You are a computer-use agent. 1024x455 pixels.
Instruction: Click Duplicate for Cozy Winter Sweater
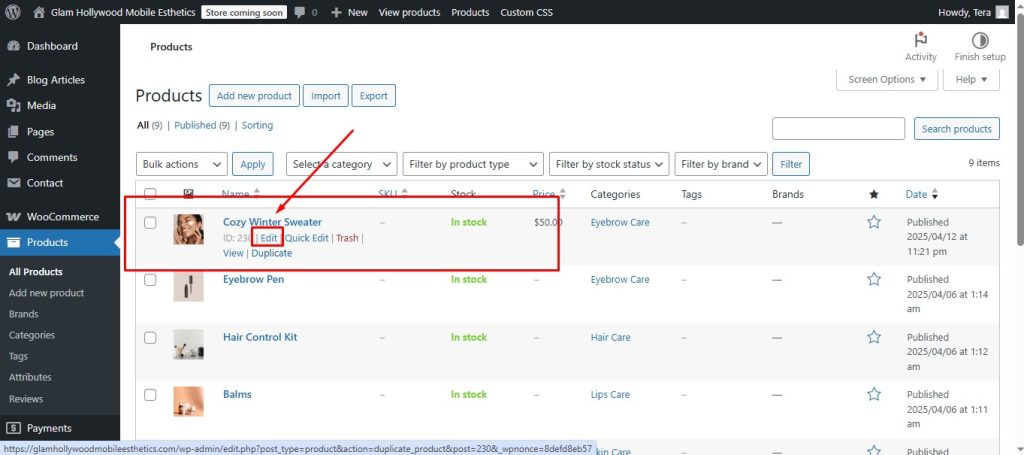[x=272, y=253]
